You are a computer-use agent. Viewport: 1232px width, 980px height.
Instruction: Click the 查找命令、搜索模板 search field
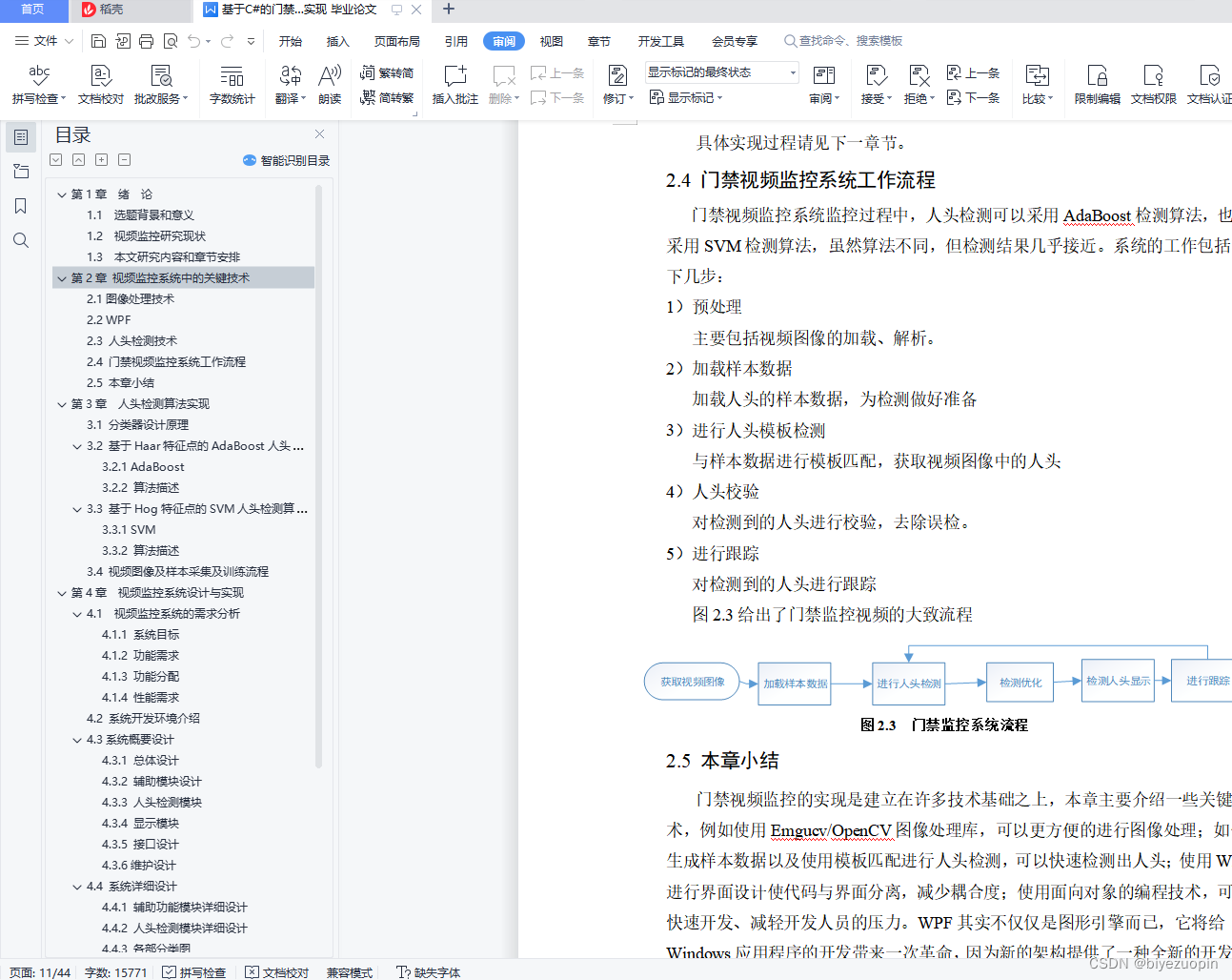click(843, 41)
